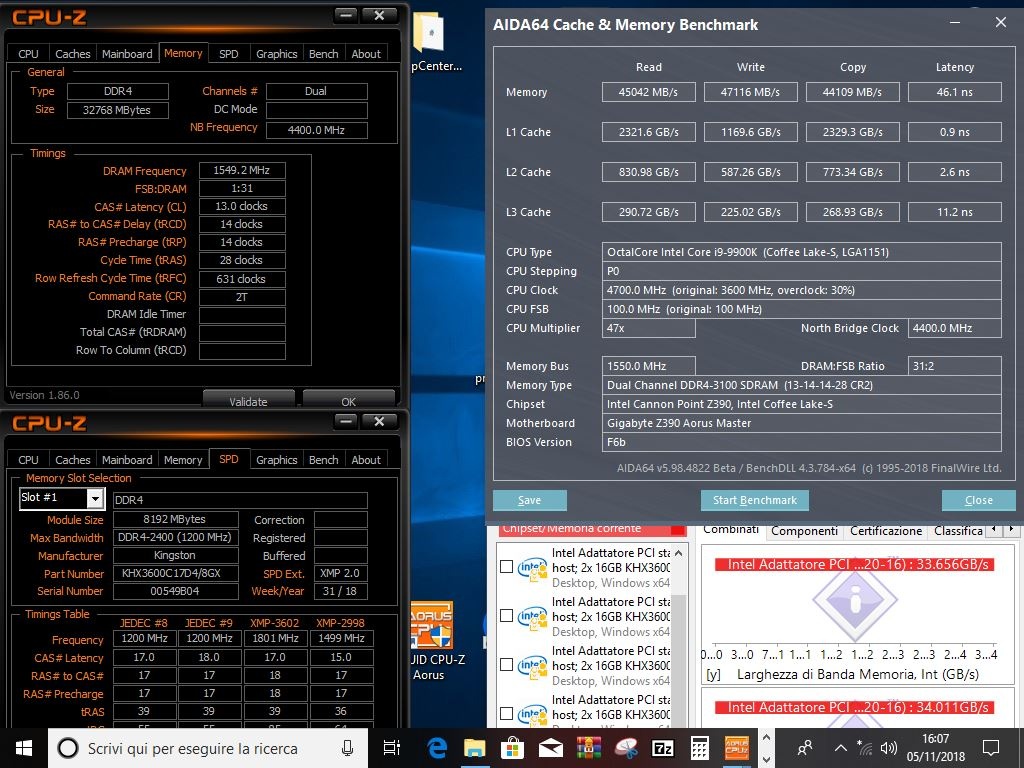Open File Explorer from the taskbar
Screen dimensions: 1024x768
(x=475, y=748)
